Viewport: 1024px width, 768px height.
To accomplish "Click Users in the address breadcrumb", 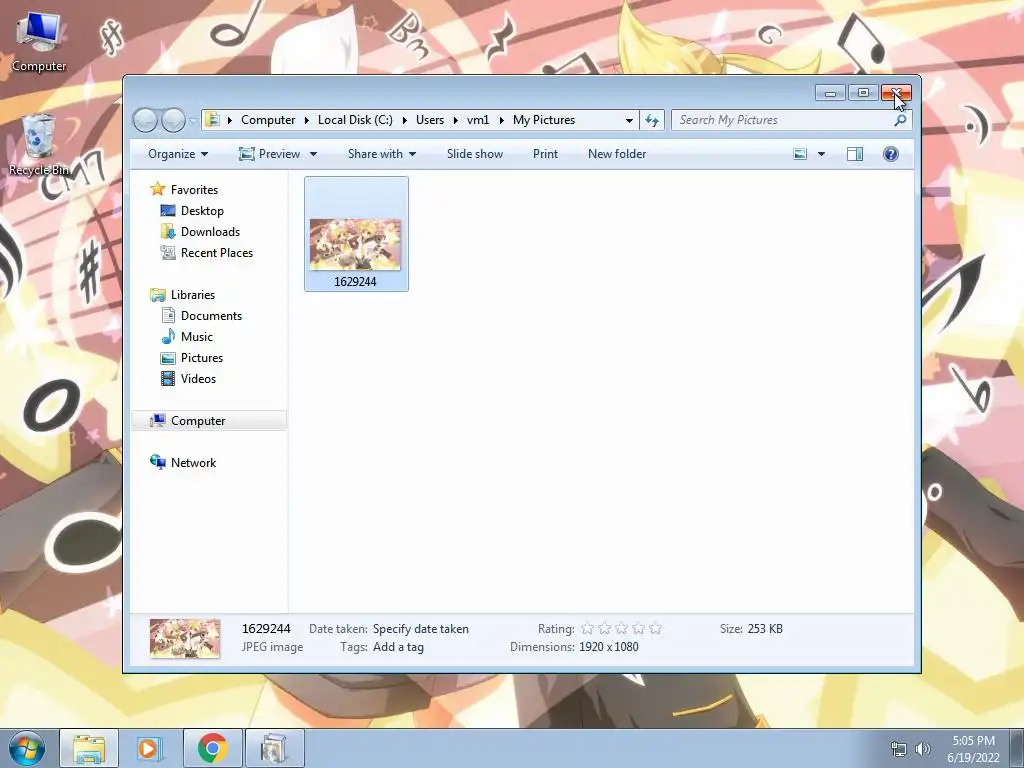I will pyautogui.click(x=430, y=120).
